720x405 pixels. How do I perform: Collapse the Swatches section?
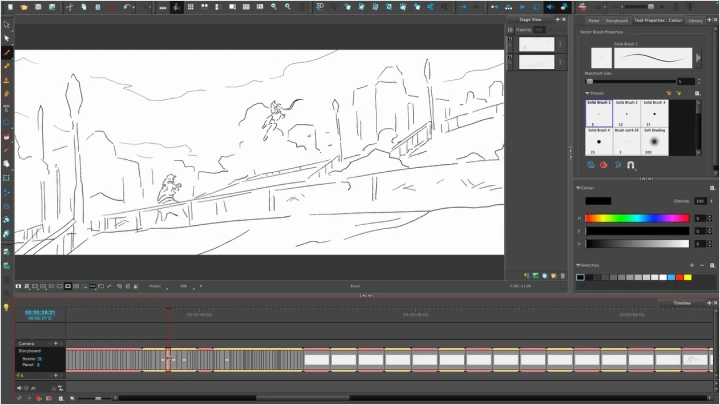578,265
